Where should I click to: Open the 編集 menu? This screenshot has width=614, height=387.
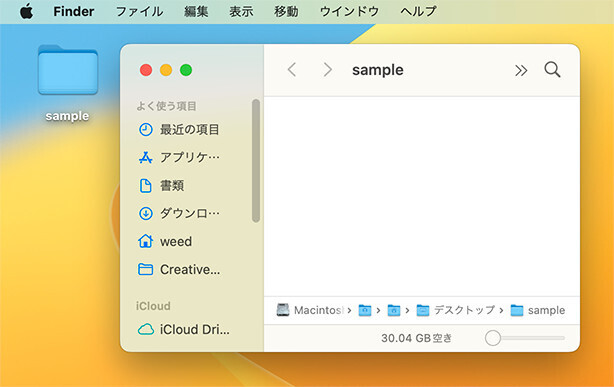pyautogui.click(x=196, y=11)
